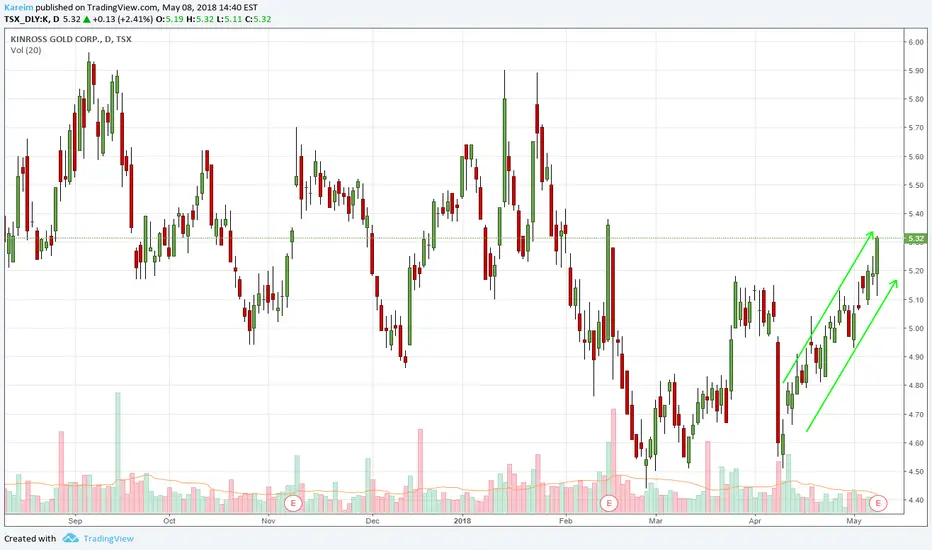Screen dimensions: 932x550
Task: Click the Dec date axis label
Action: 372,521
